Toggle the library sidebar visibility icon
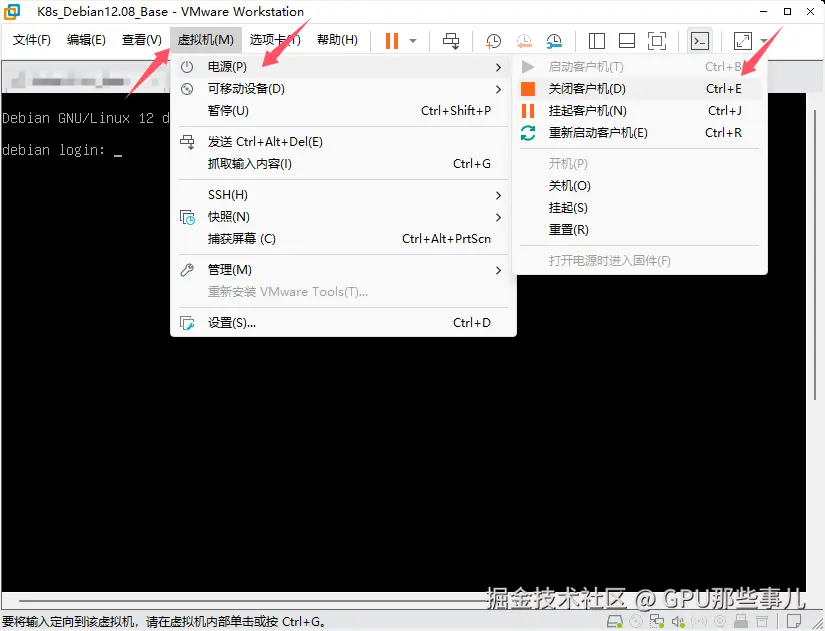The image size is (825, 631). (595, 40)
